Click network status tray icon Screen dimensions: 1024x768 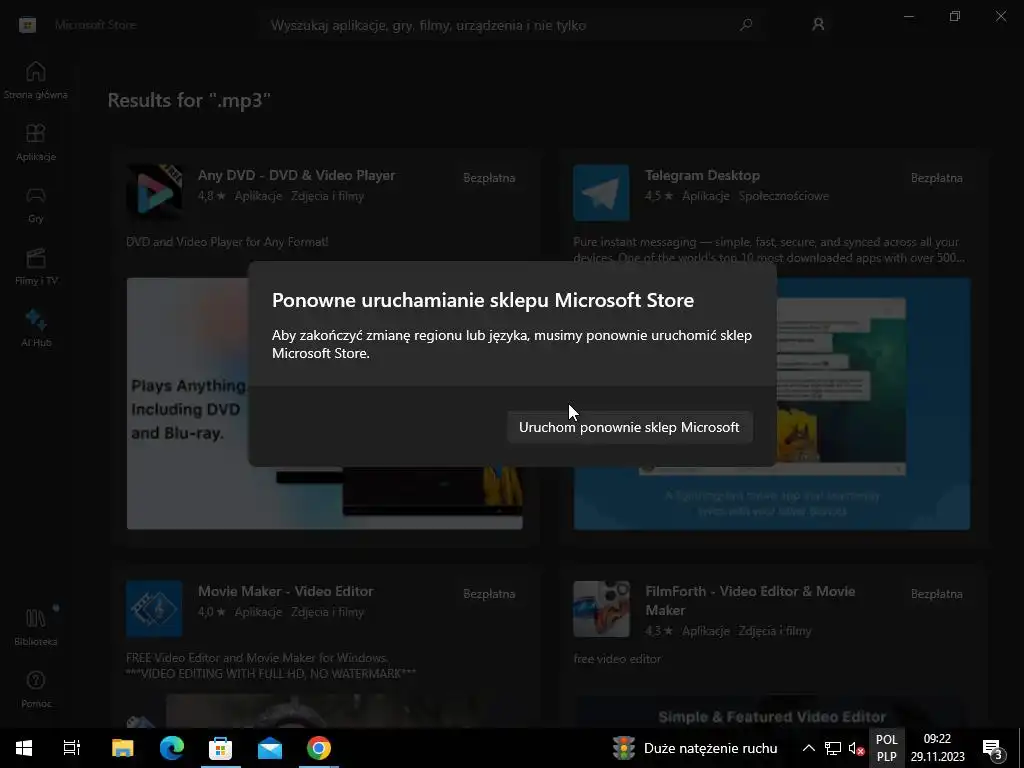pos(833,748)
